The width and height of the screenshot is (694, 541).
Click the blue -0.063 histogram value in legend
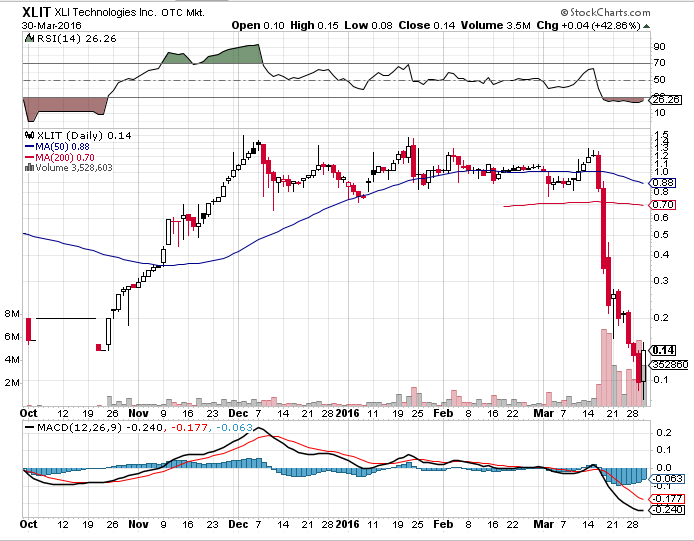(234, 428)
